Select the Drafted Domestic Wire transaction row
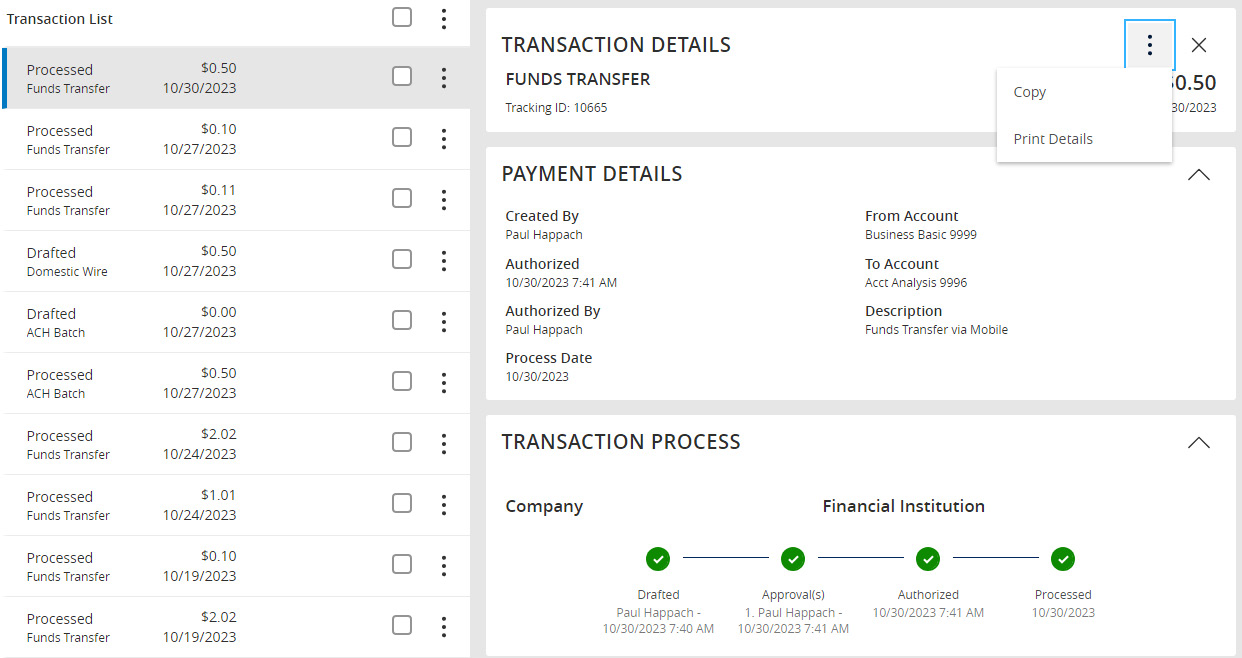 click(150, 260)
